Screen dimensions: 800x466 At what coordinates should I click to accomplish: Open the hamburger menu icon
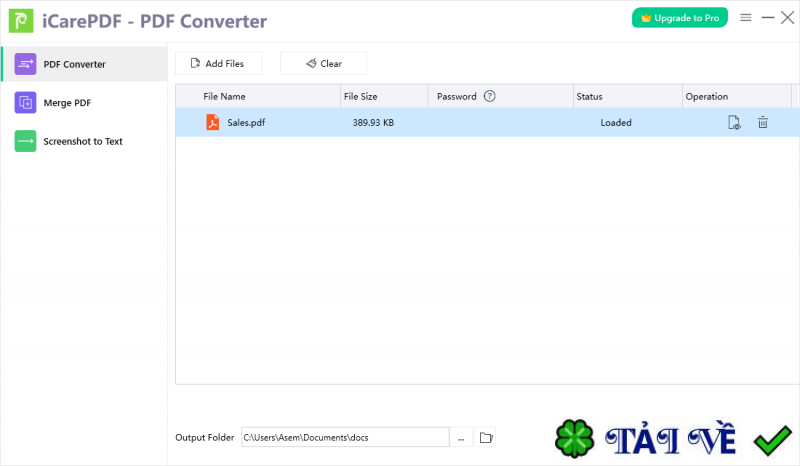(x=745, y=18)
